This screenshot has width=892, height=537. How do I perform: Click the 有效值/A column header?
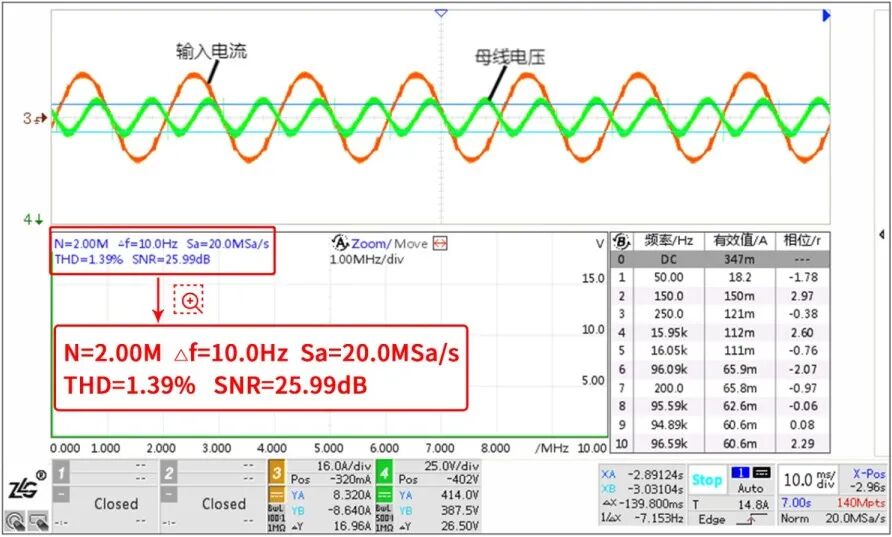click(740, 241)
